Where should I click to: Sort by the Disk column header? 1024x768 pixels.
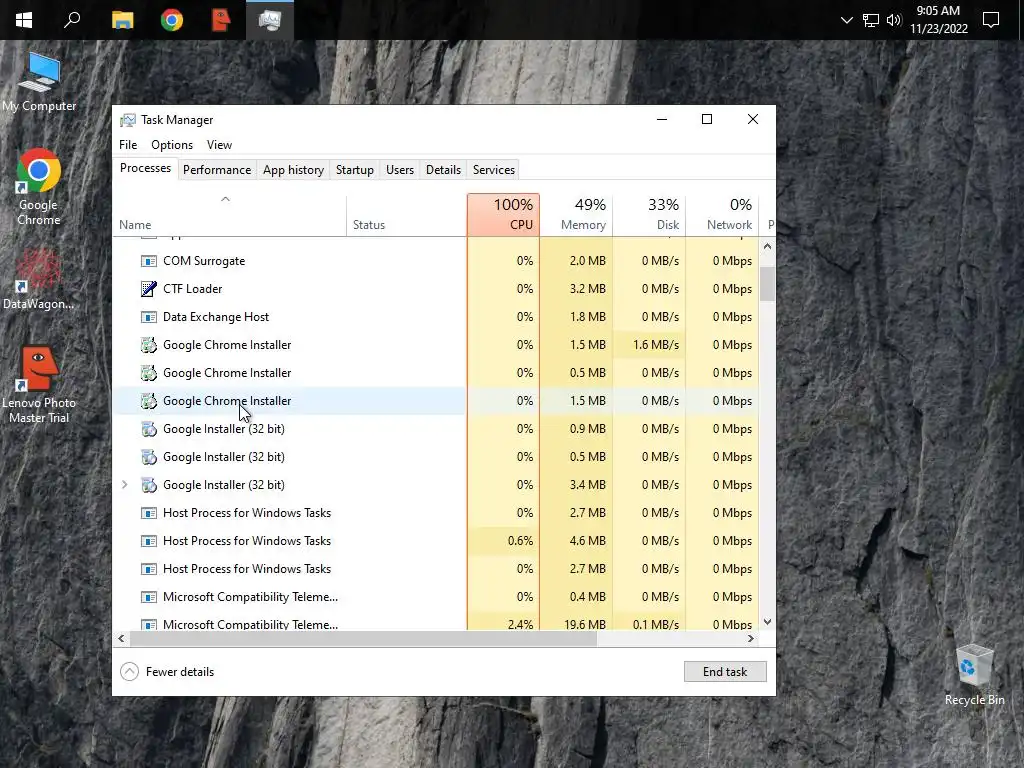pos(649,215)
